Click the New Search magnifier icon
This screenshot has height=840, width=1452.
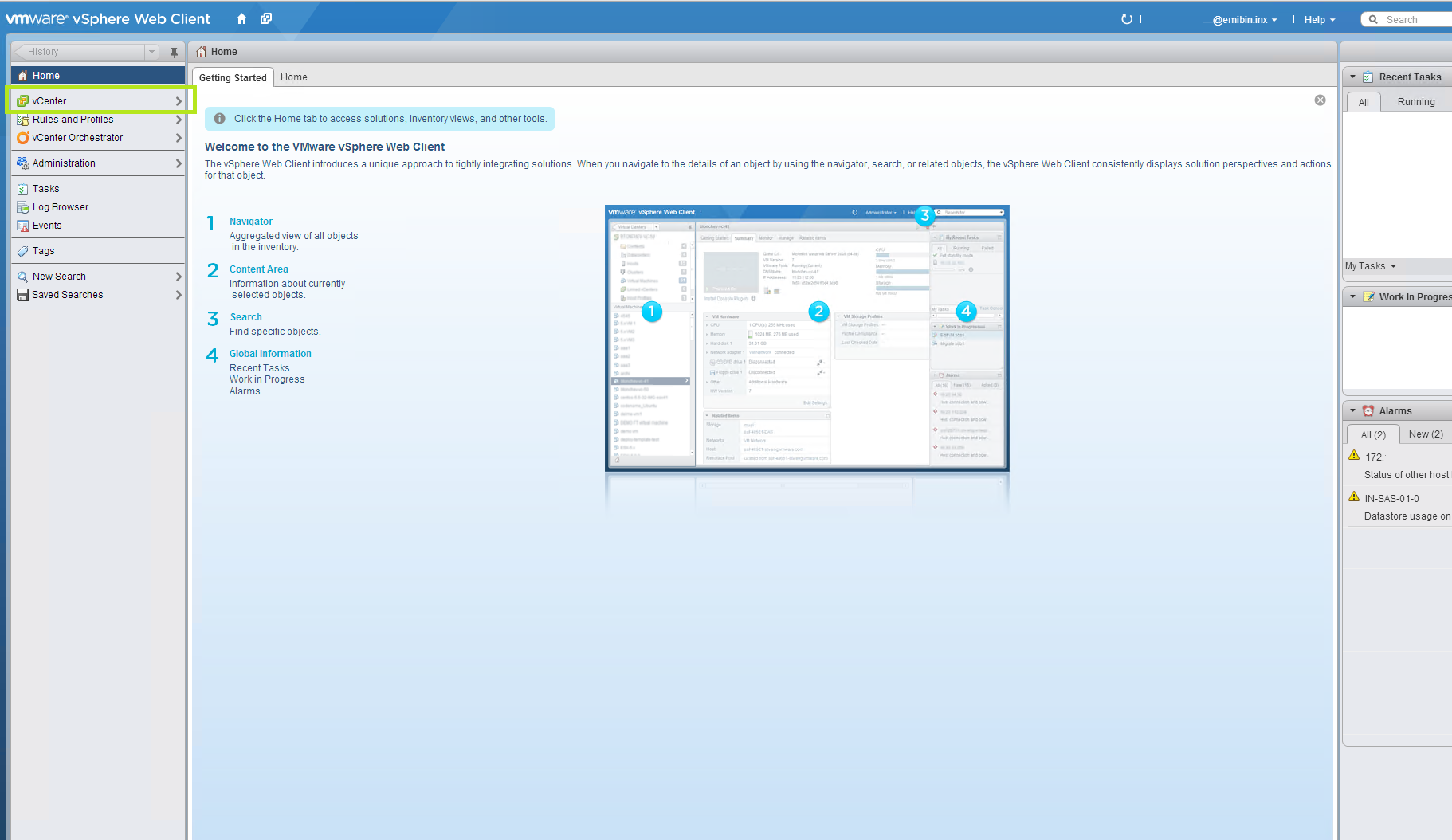(22, 277)
